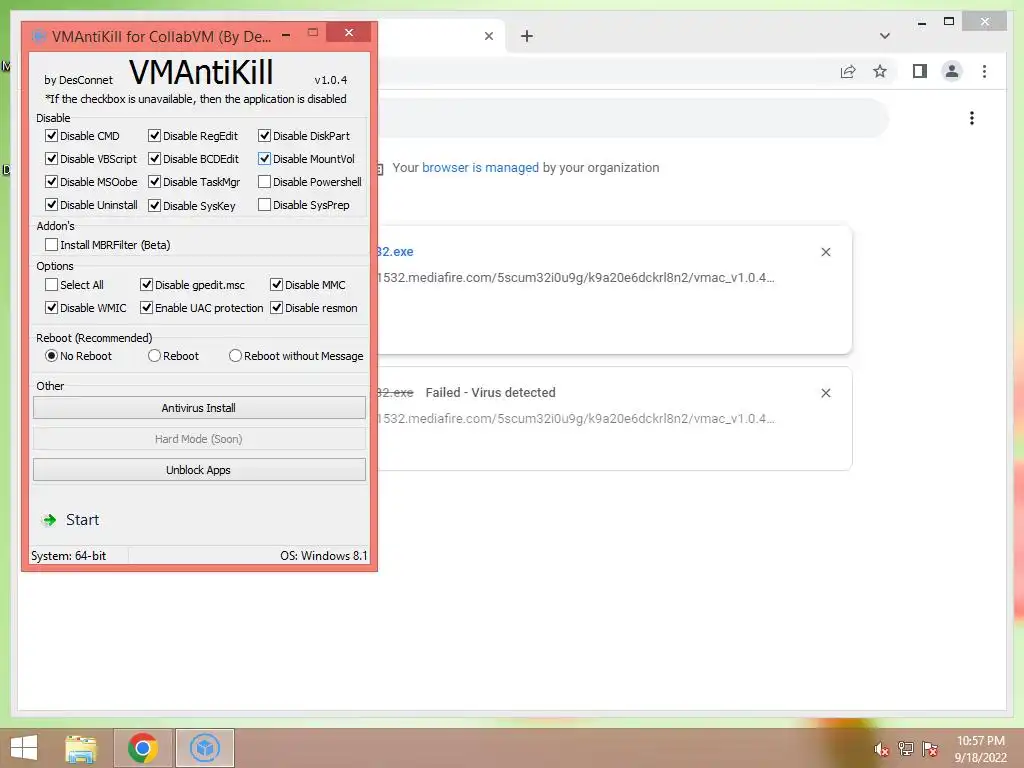1024x768 pixels.
Task: Open Chrome tab search chevron
Action: coord(885,36)
